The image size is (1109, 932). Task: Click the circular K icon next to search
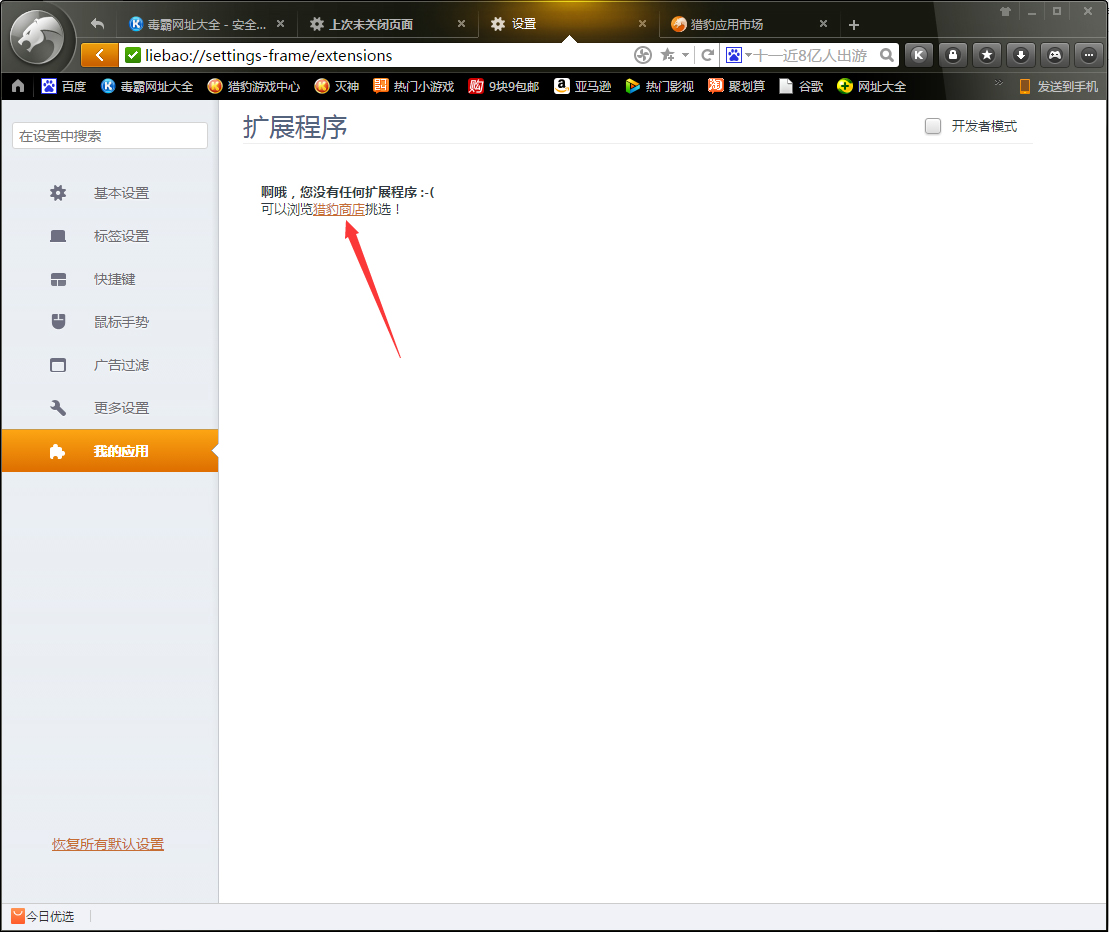(918, 55)
